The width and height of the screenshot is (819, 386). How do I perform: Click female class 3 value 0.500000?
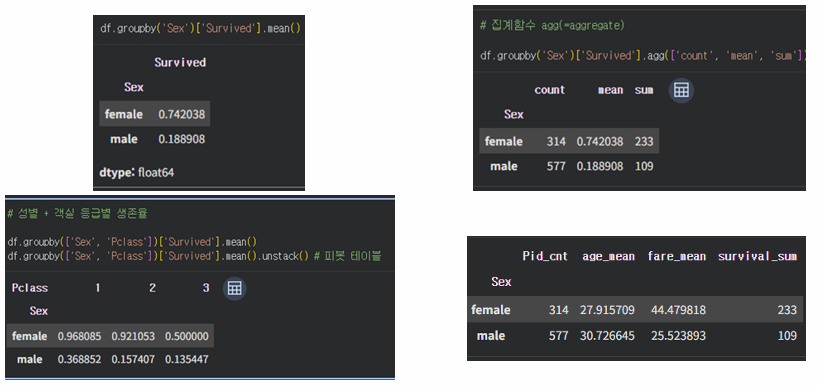coord(187,336)
